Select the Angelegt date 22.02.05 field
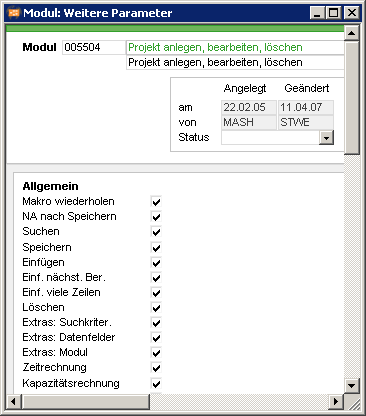 coord(249,107)
